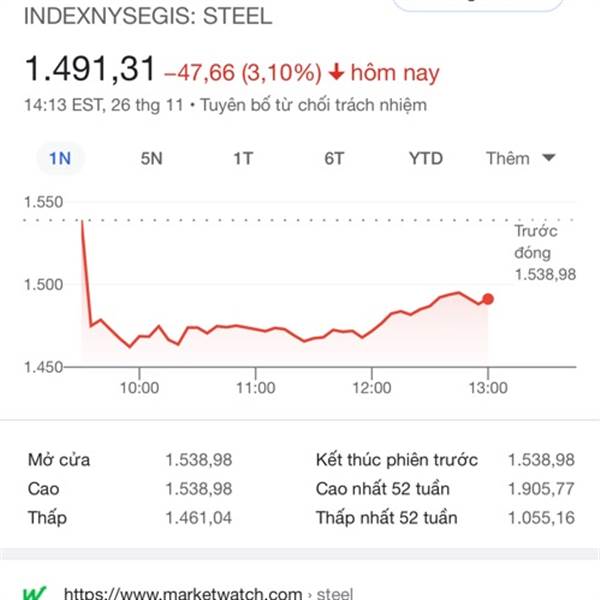
Task: Click the Cao nhất 52 tuần value
Action: (x=541, y=489)
